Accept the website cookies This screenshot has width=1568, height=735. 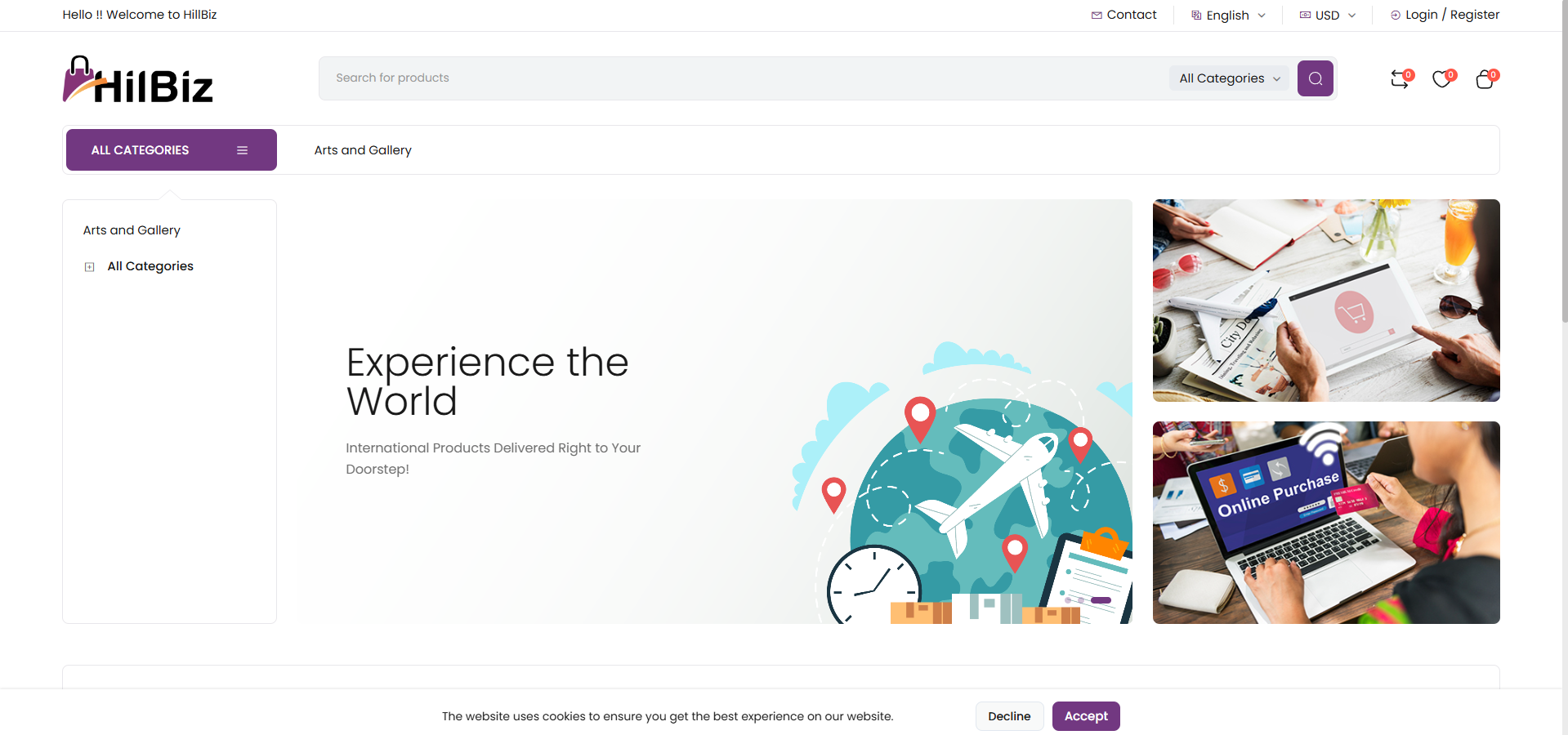tap(1085, 716)
